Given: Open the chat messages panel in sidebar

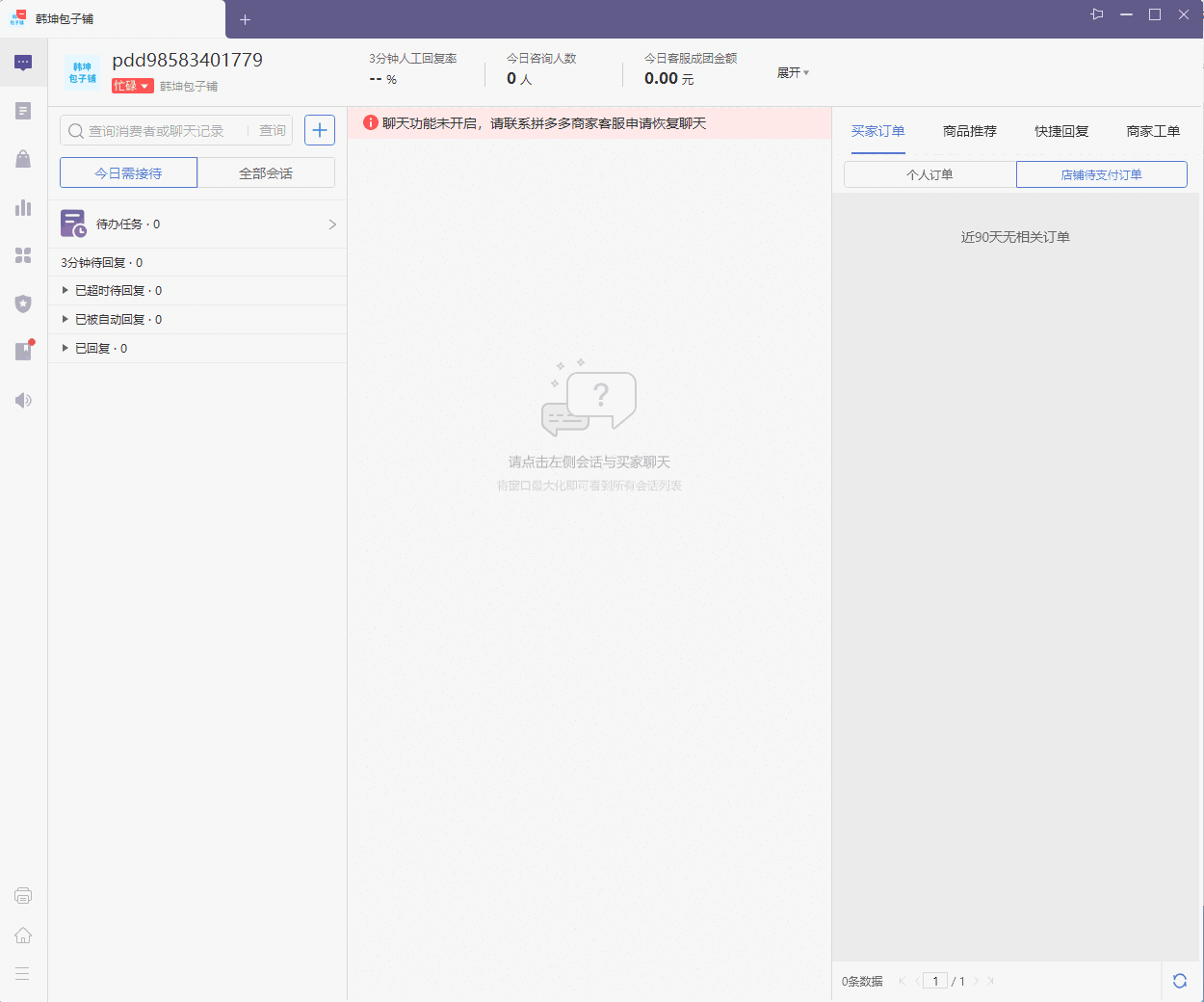Looking at the screenshot, I should pyautogui.click(x=22, y=62).
